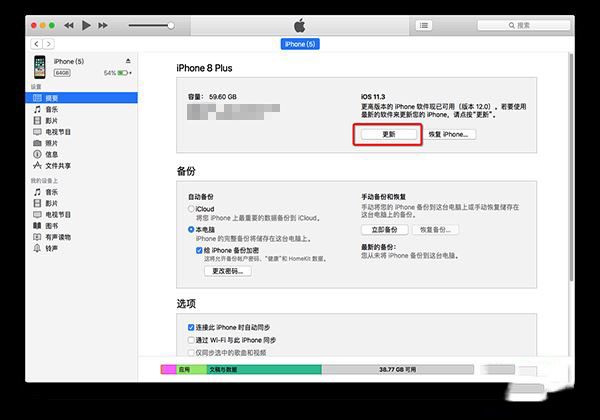Image resolution: width=600 pixels, height=420 pixels.
Task: Enable 通过 Wi-Fi 与此 iPhone 同步
Action: [192, 340]
